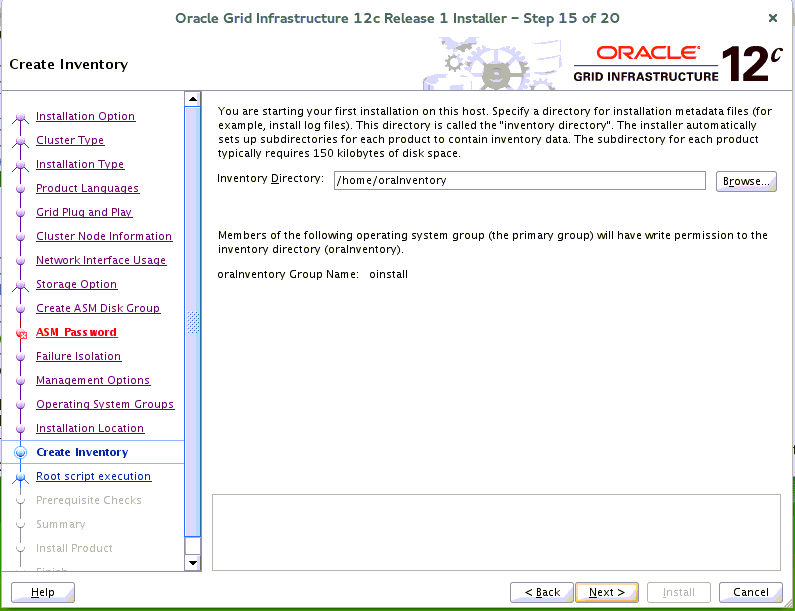The width and height of the screenshot is (795, 611).
Task: Click the Storage Option step node icon
Action: pyautogui.click(x=21, y=285)
